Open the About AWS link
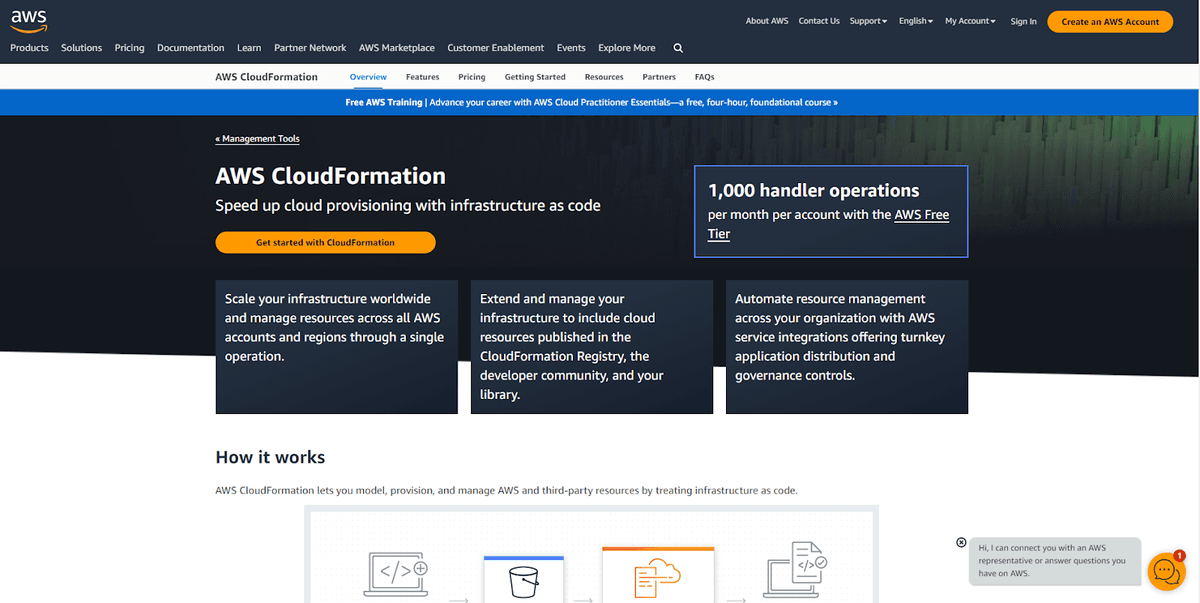 [767, 21]
